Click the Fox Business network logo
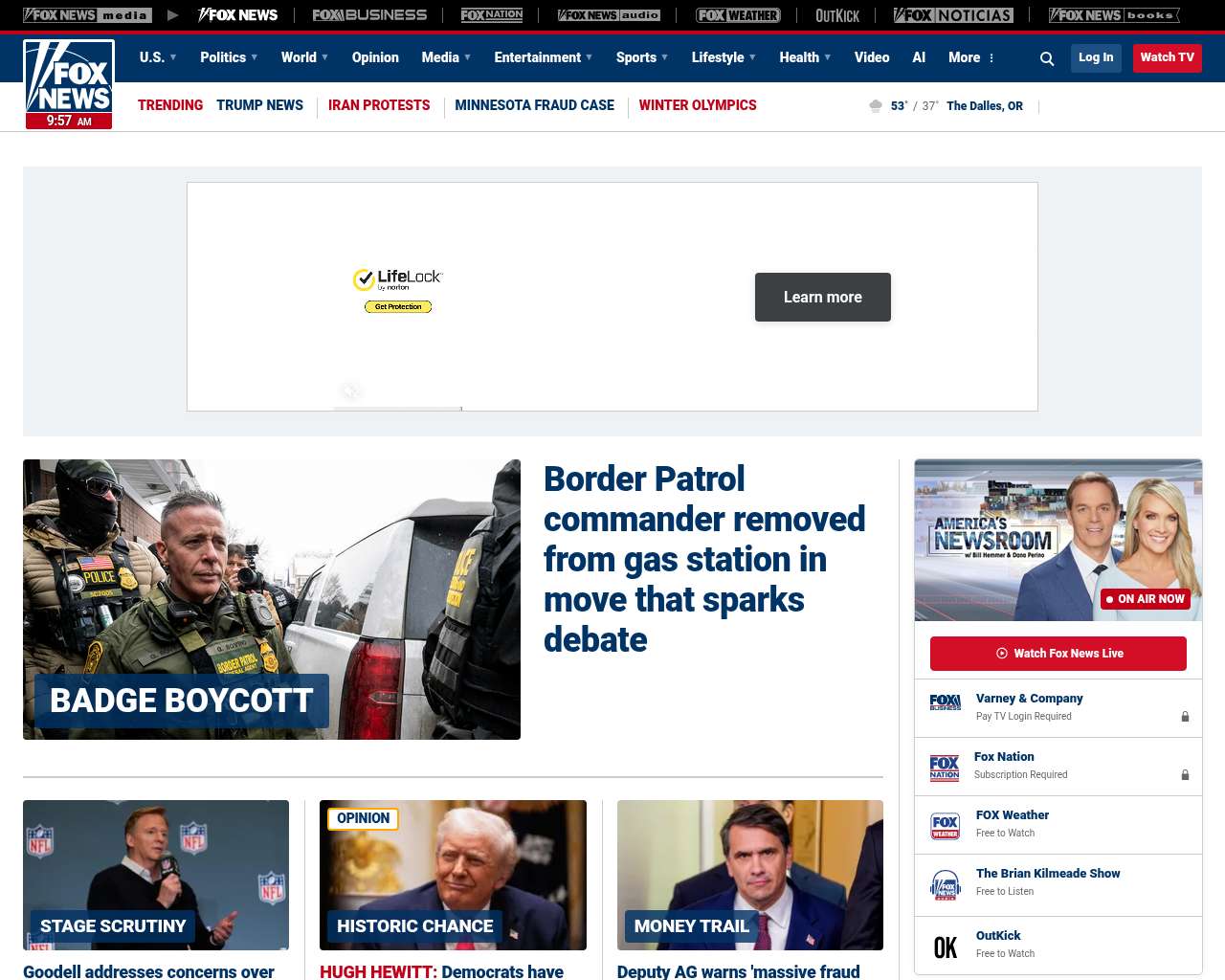Screen dimensions: 1225x980 (369, 15)
